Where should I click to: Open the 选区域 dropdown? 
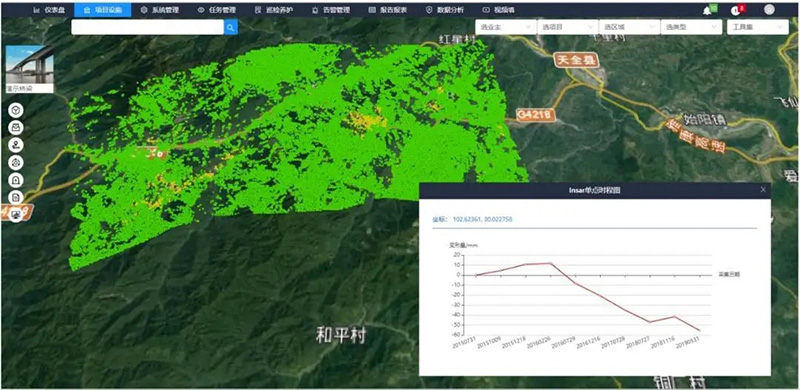629,27
